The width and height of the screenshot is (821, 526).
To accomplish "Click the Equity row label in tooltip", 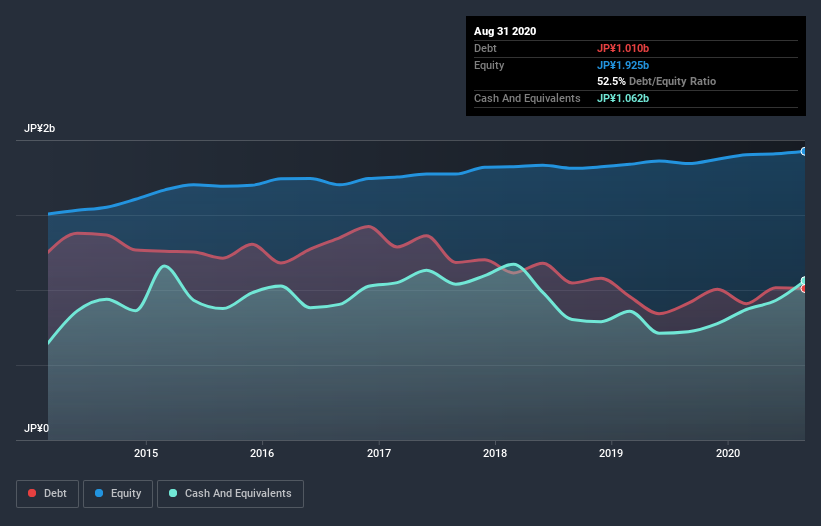I will coord(489,65).
